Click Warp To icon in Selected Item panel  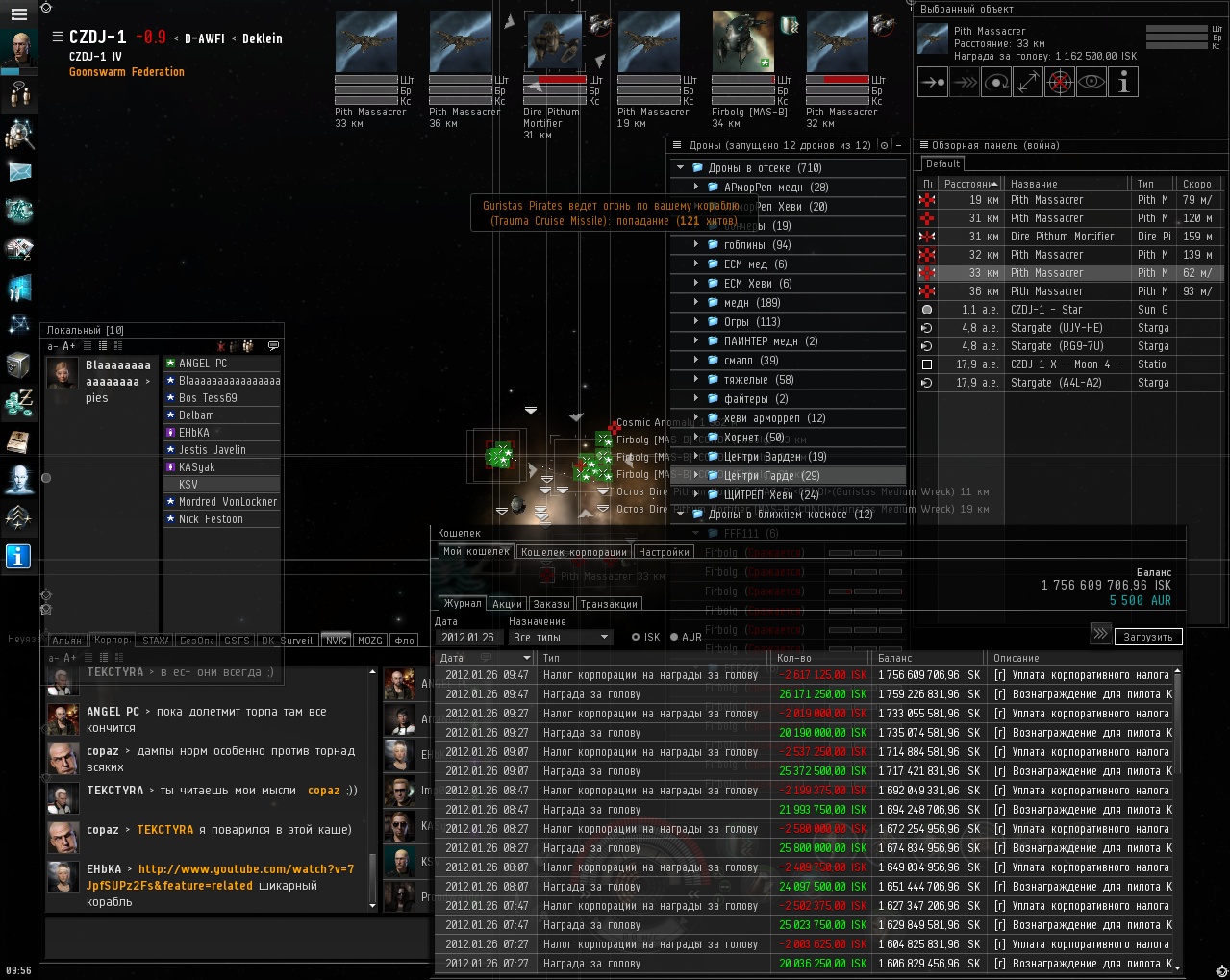point(964,83)
